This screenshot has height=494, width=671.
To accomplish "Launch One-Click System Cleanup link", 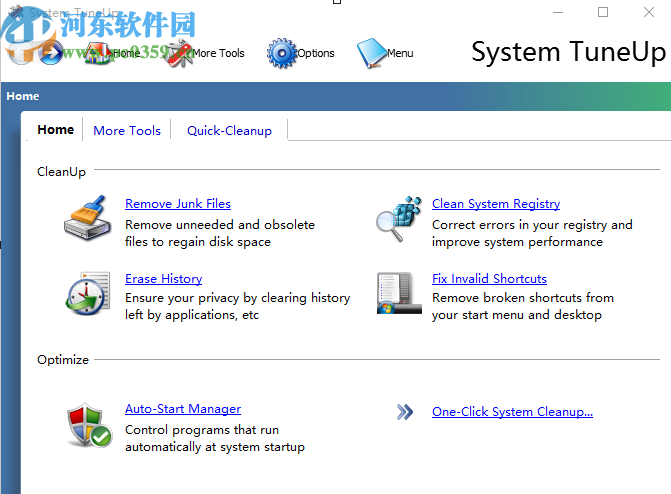I will [x=512, y=412].
